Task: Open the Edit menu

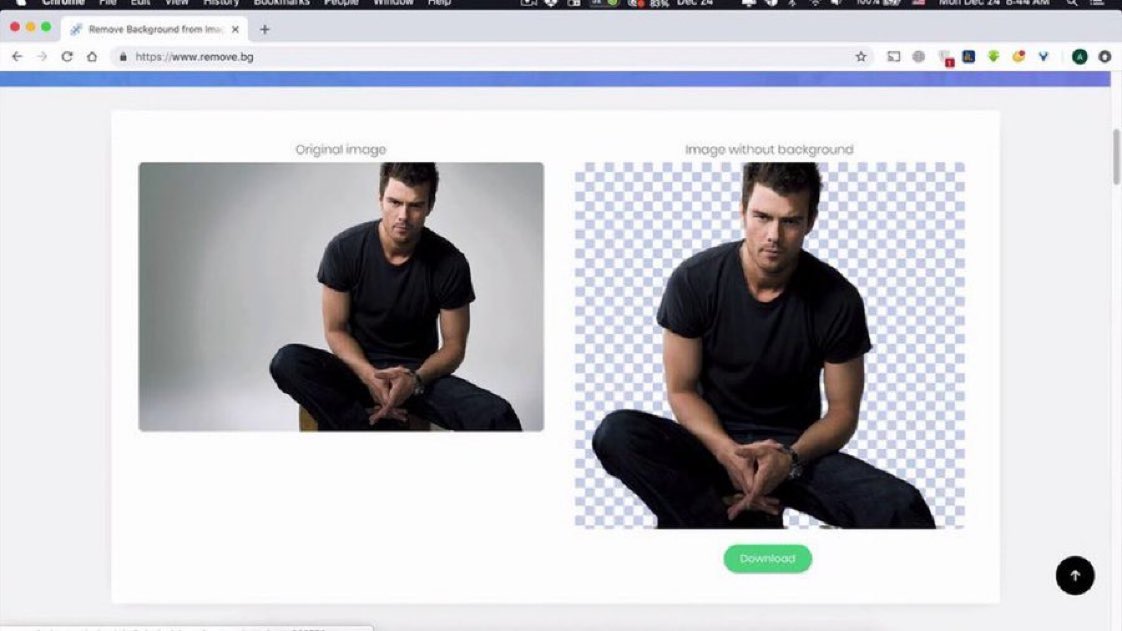Action: click(x=140, y=3)
